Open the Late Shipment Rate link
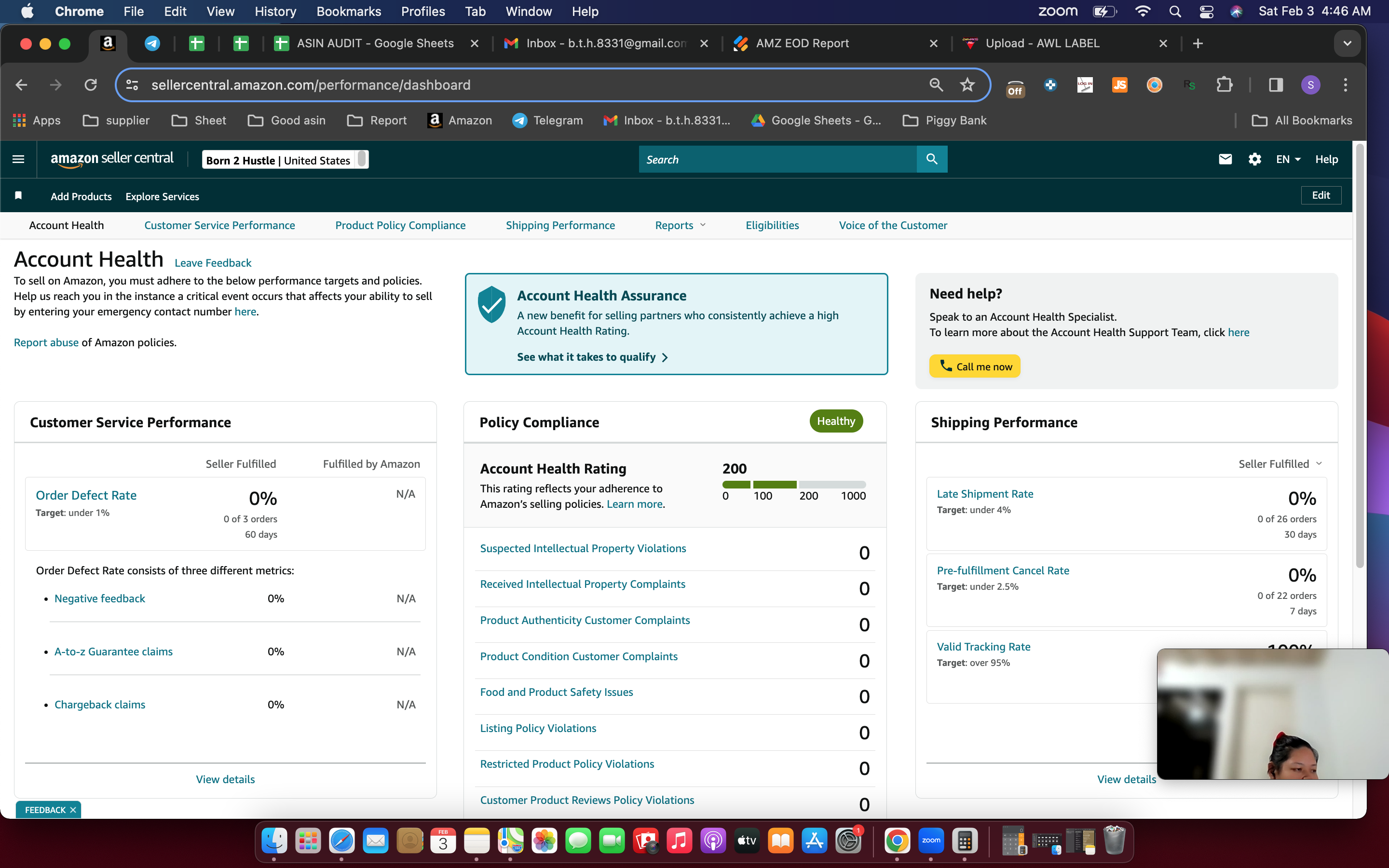The height and width of the screenshot is (868, 1389). [985, 494]
